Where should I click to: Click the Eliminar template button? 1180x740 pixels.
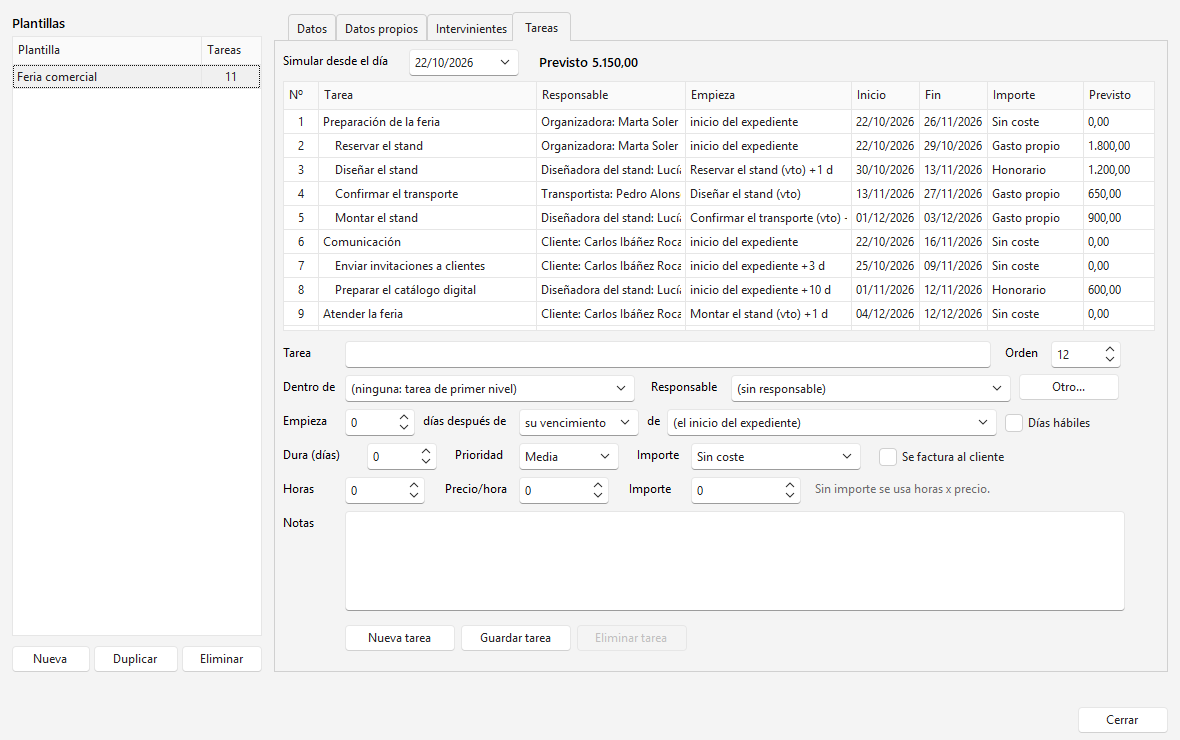pyautogui.click(x=221, y=659)
